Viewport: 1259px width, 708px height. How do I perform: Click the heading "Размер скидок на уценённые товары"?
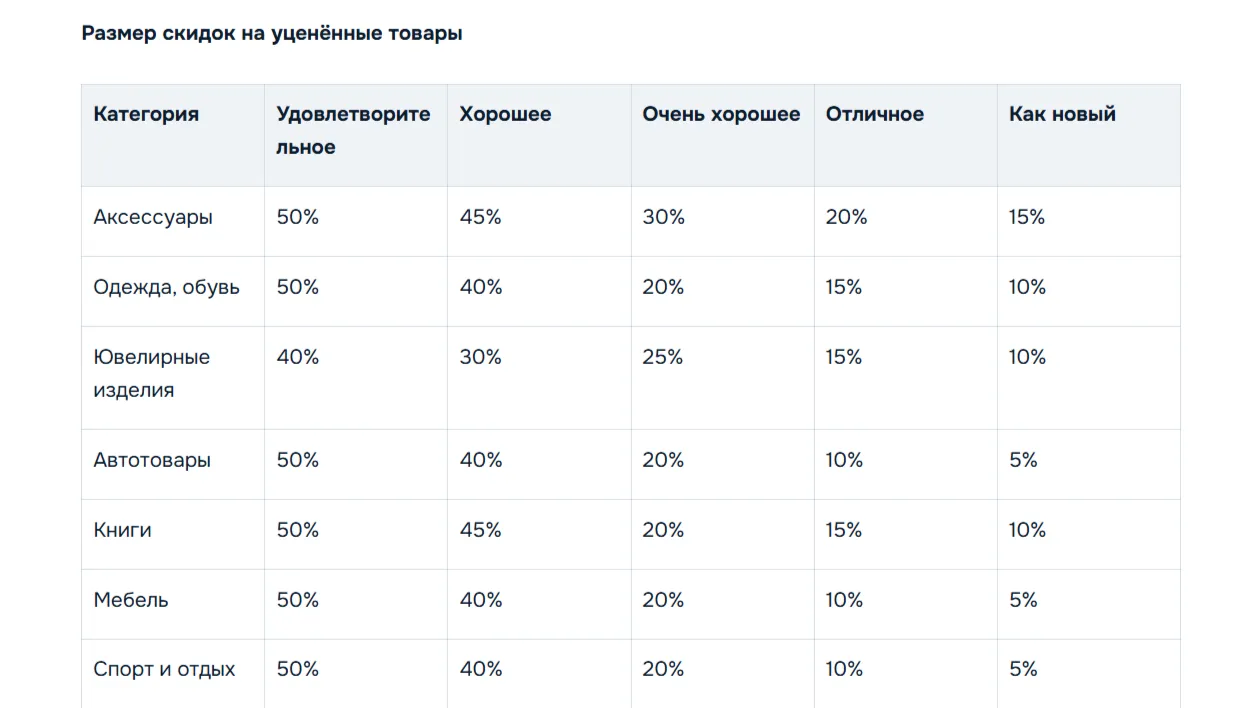272,33
